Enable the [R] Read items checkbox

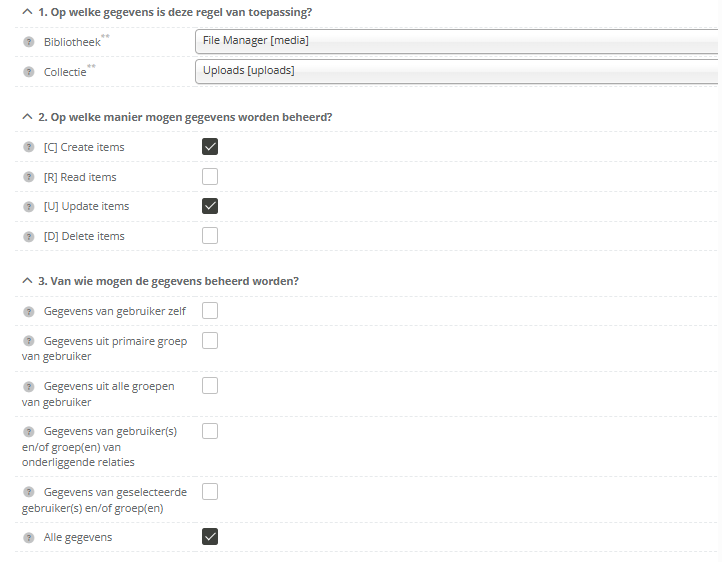click(210, 177)
